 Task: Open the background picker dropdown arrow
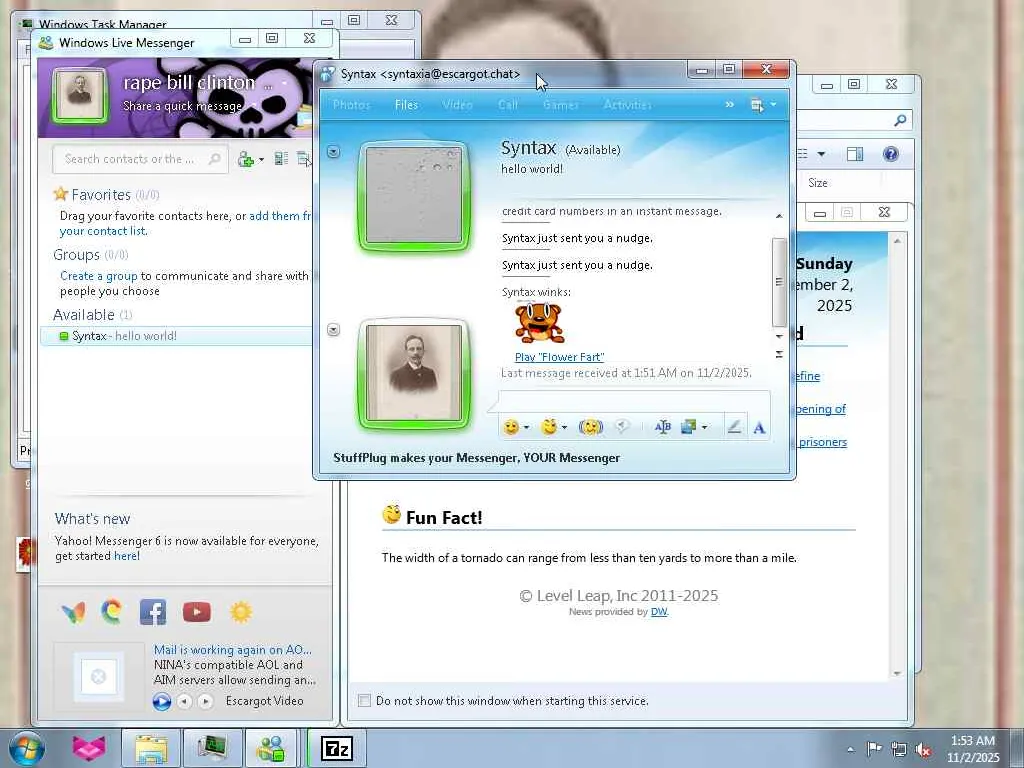[704, 428]
